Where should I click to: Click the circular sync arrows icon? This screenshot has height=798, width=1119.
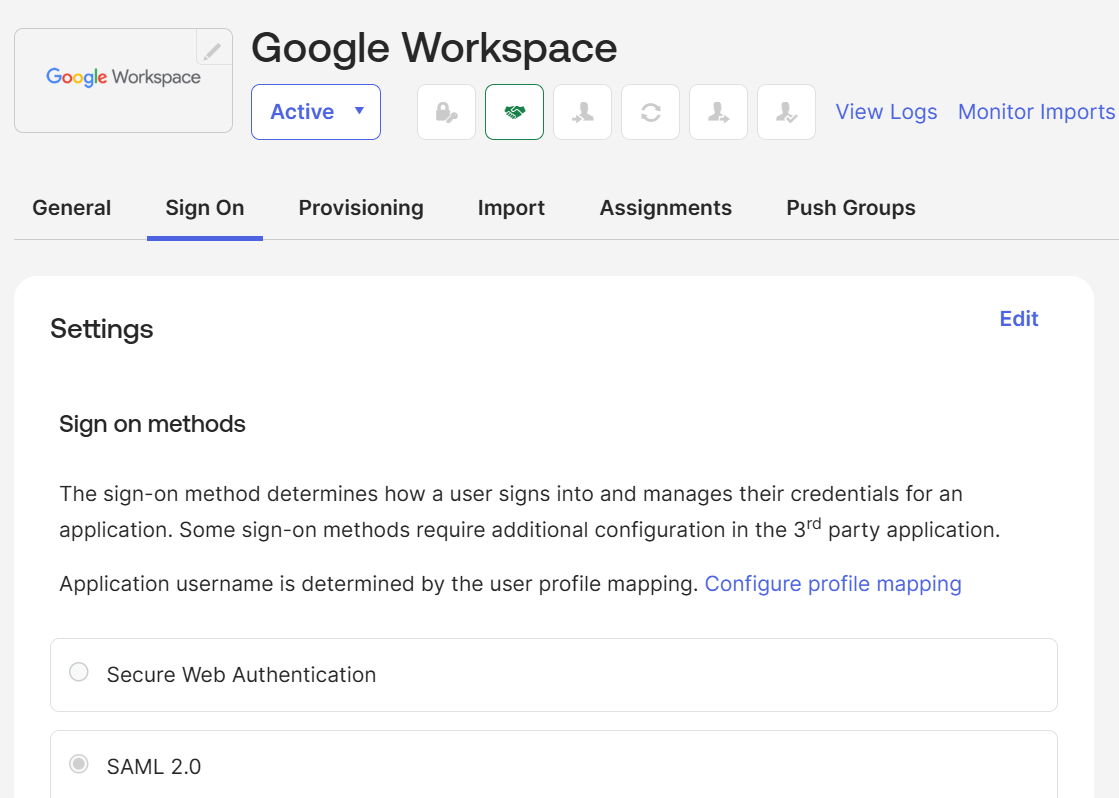tap(650, 112)
